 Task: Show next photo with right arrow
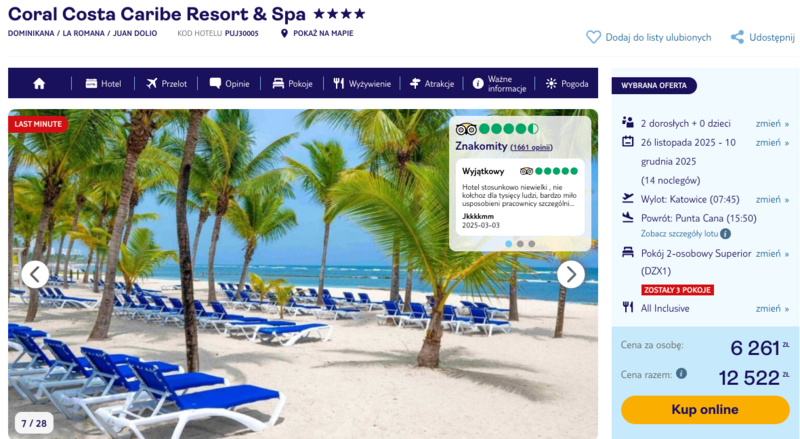point(570,275)
